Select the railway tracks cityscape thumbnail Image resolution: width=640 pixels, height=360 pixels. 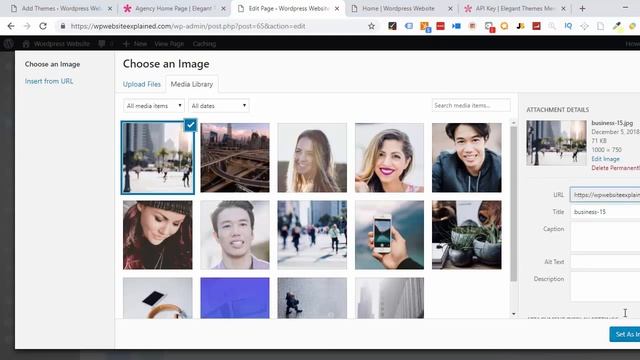pos(235,158)
